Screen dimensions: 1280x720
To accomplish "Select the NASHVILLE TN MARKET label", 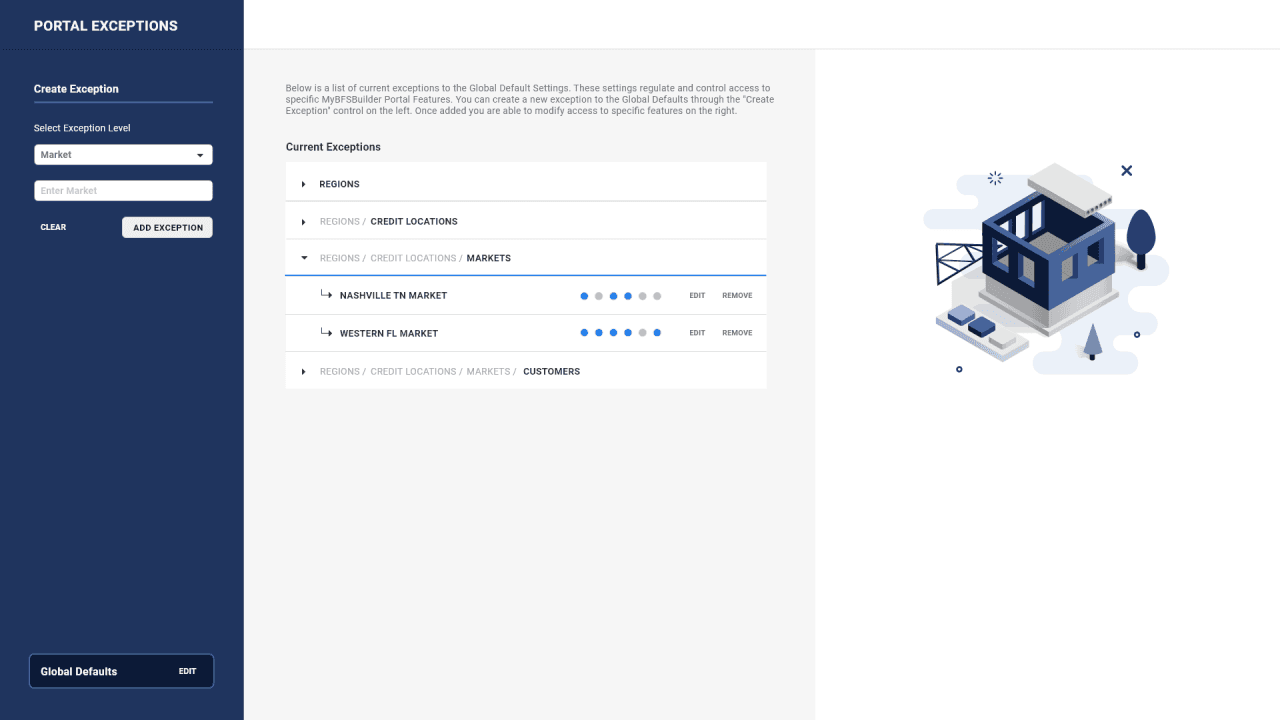I will (x=393, y=296).
